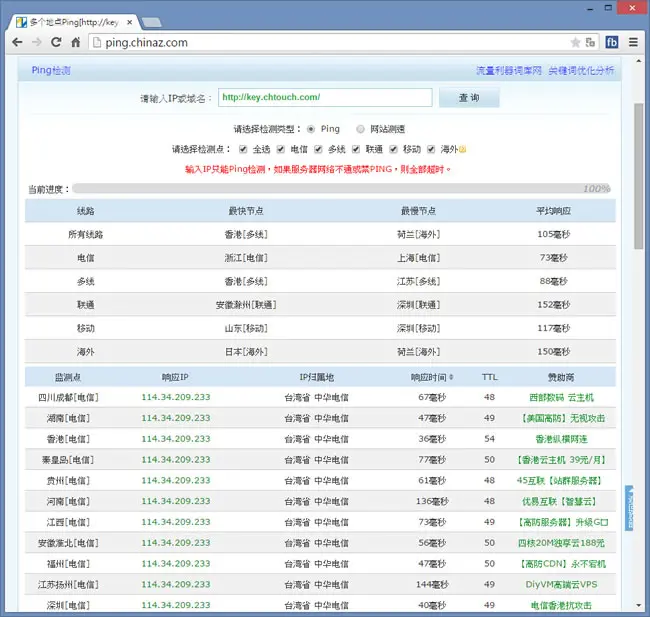Click the progress bar showing 100%
This screenshot has height=617, width=650.
pyautogui.click(x=342, y=189)
